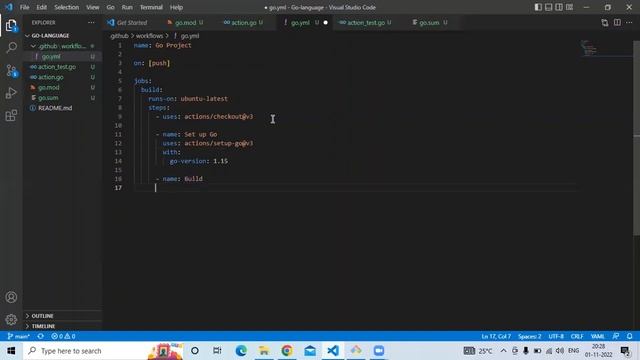
Task: Collapse the GO-LANGUAGE folder section
Action: click(50, 36)
